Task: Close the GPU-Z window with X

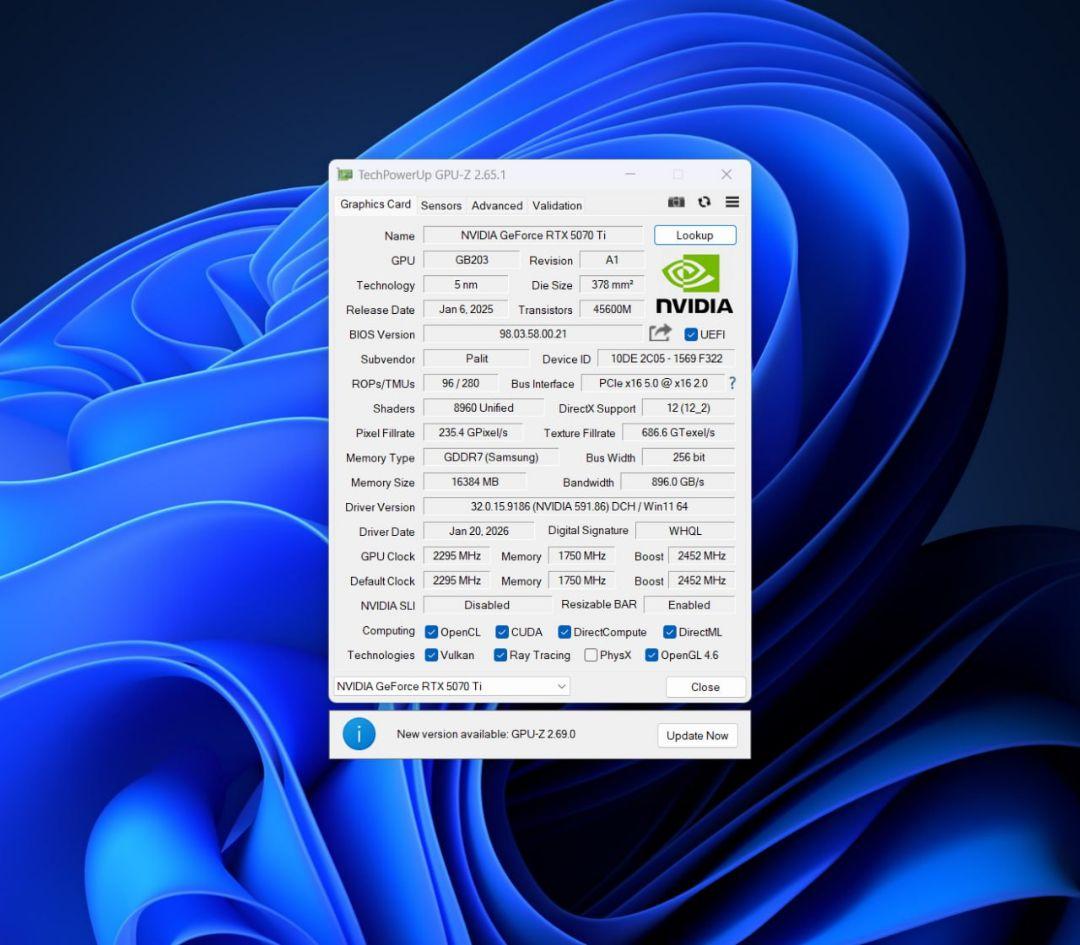Action: 726,174
